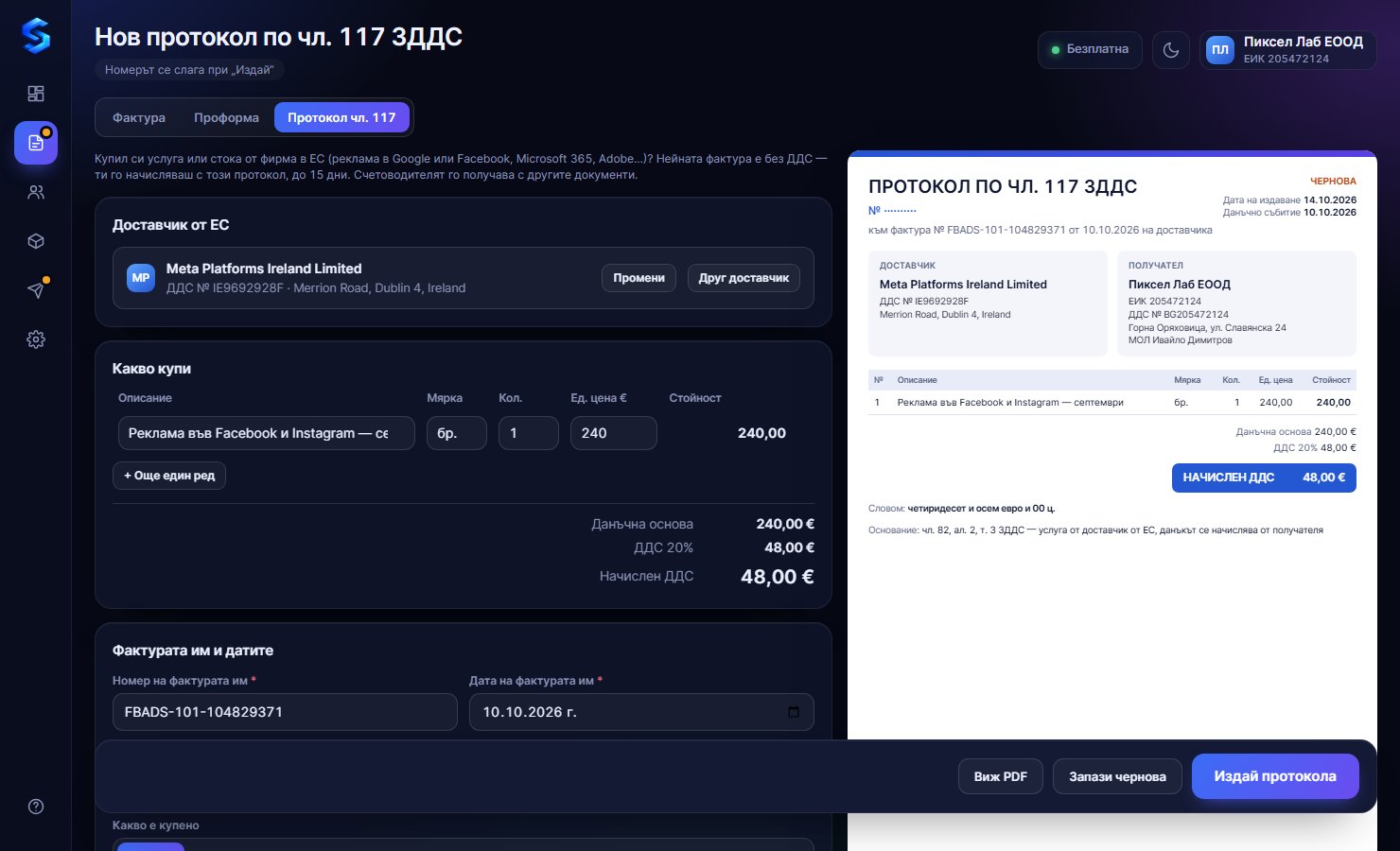Switch to the Проформа tab
The image size is (1400, 851).
coord(226,118)
